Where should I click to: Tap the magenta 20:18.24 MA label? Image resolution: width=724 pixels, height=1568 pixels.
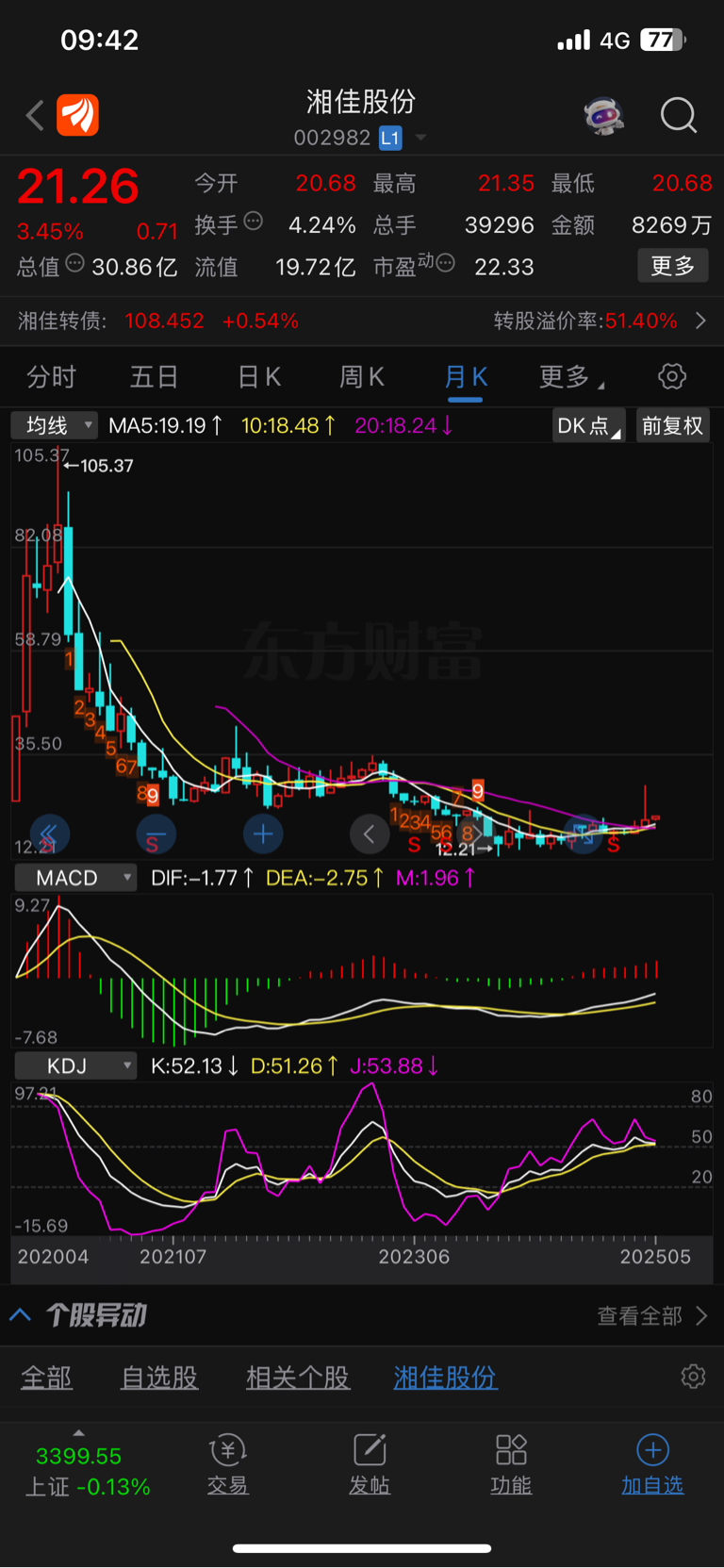[x=403, y=425]
